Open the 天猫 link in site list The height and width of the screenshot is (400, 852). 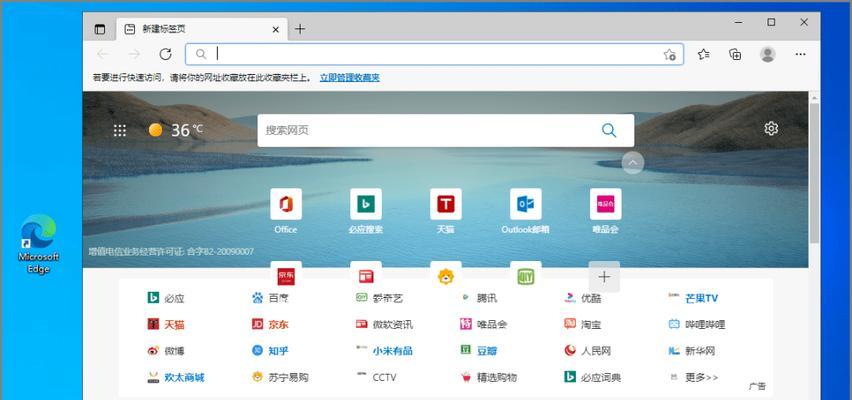pyautogui.click(x=166, y=324)
